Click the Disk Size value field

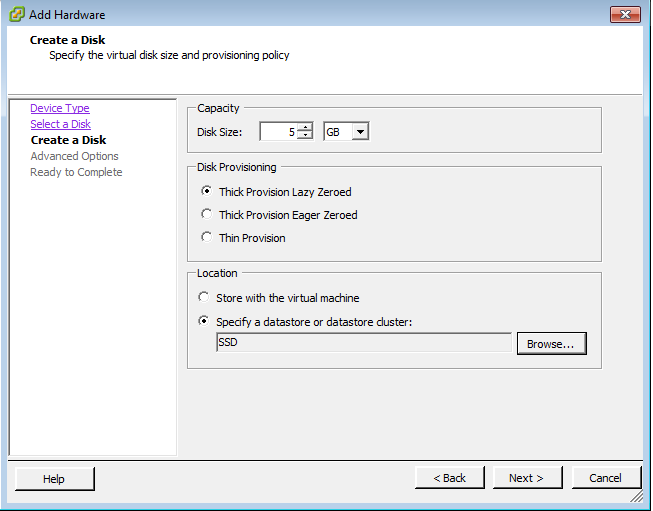pyautogui.click(x=278, y=132)
